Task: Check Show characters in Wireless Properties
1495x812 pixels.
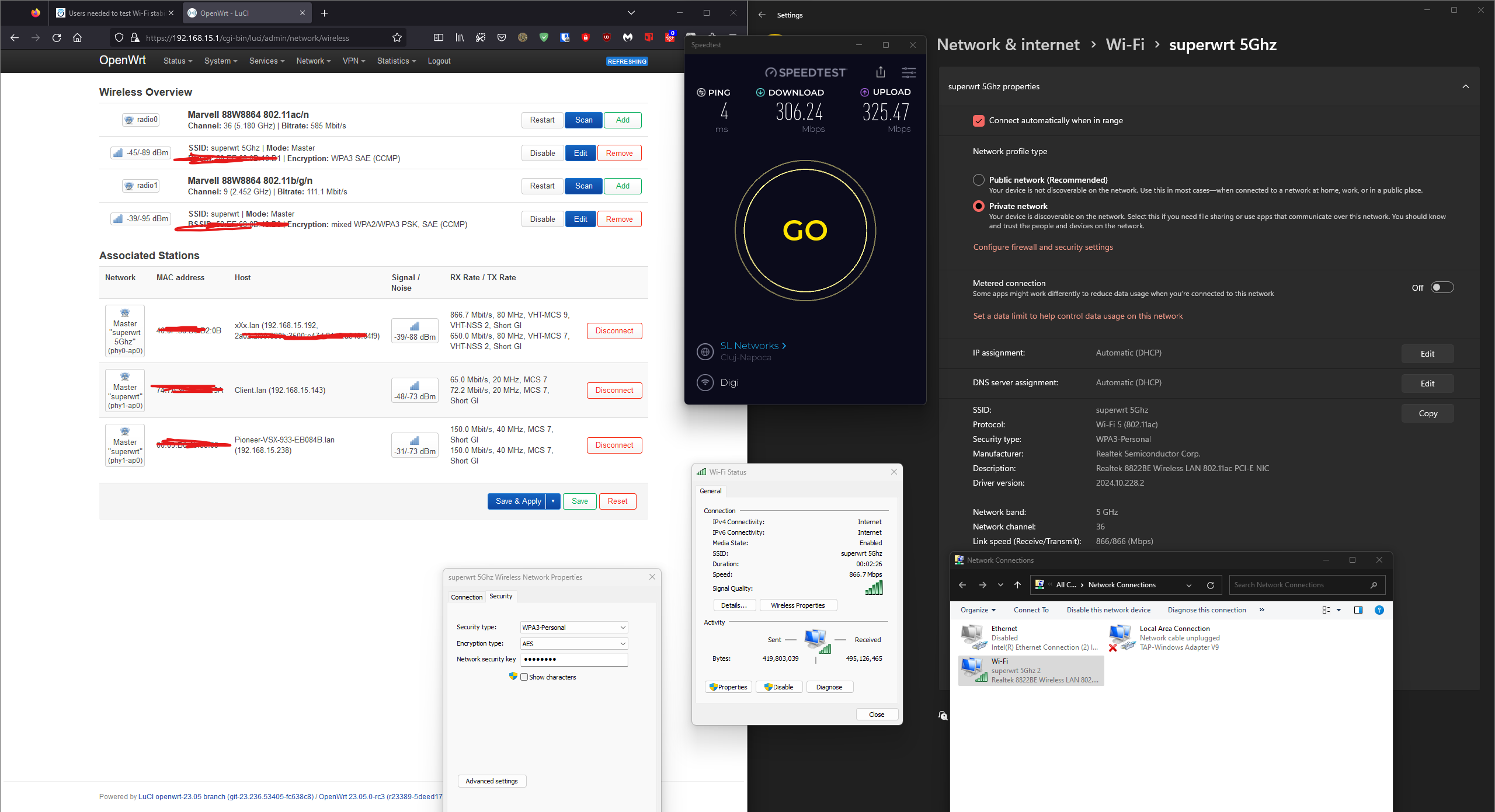Action: click(524, 677)
